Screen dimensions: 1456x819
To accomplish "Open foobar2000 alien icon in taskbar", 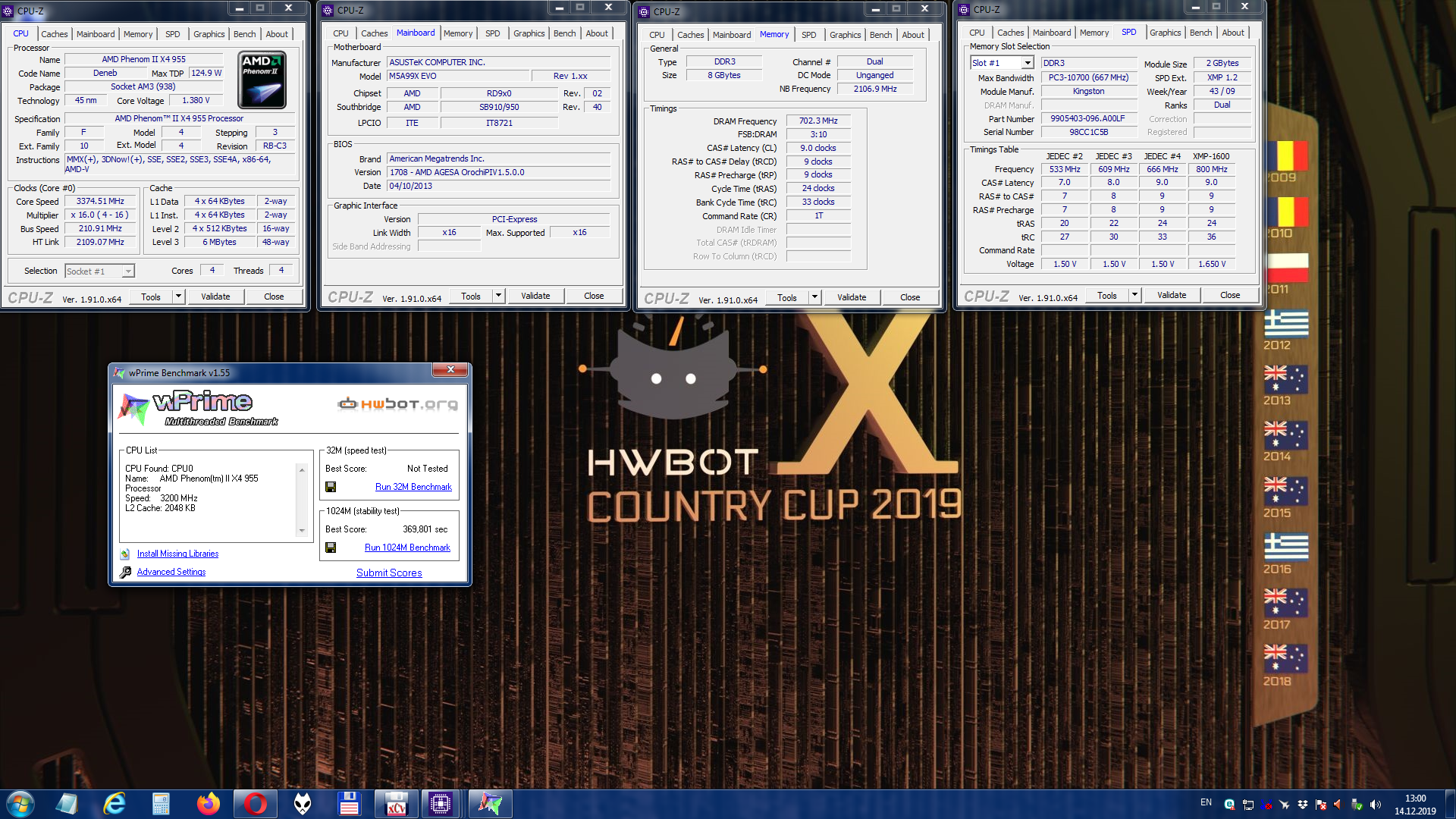I will click(303, 804).
